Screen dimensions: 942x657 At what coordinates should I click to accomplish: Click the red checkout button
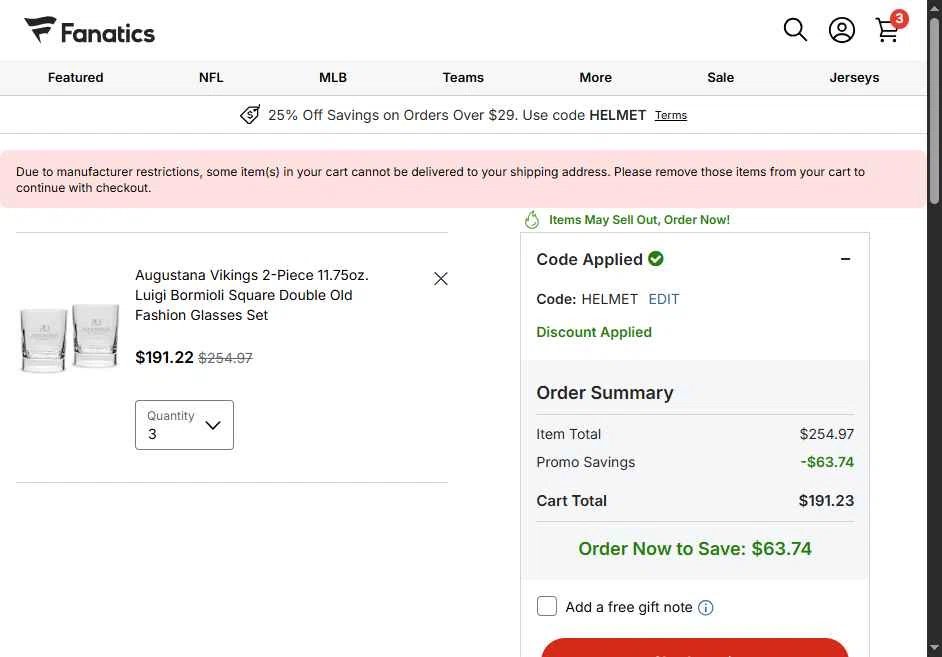[694, 647]
